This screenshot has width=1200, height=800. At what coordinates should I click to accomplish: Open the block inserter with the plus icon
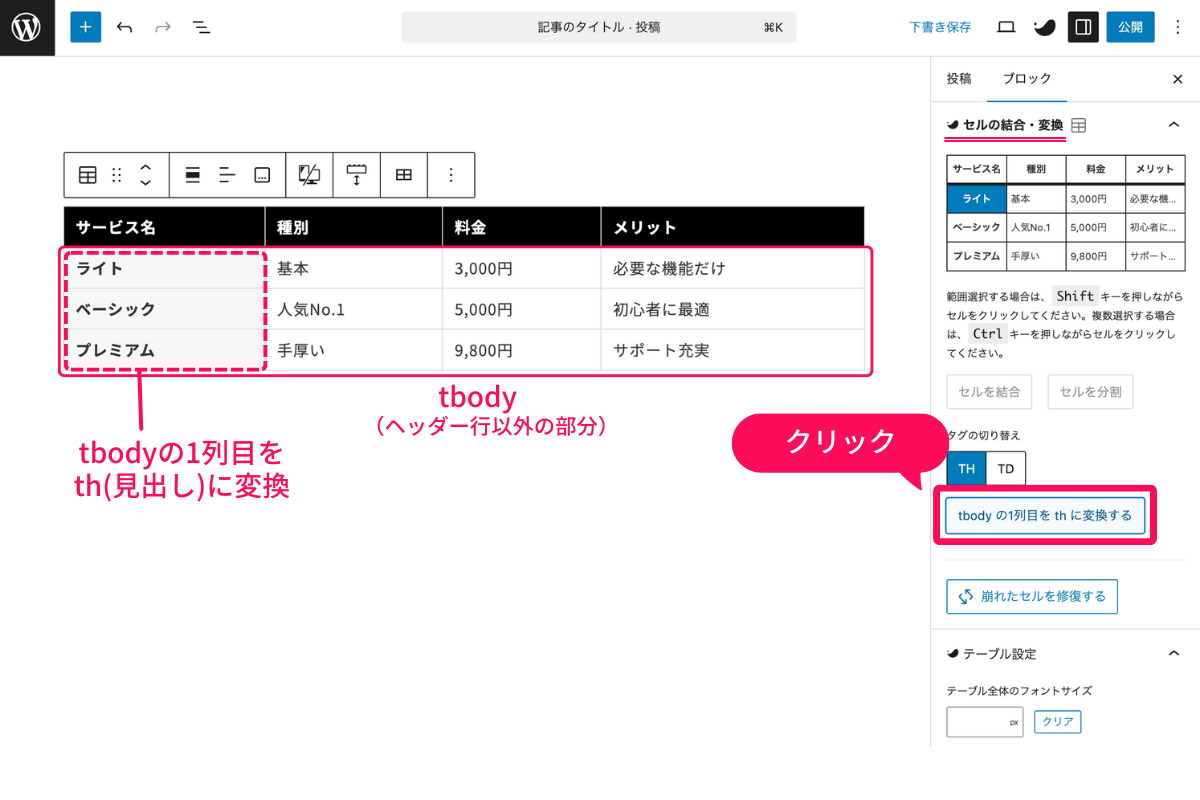click(85, 27)
